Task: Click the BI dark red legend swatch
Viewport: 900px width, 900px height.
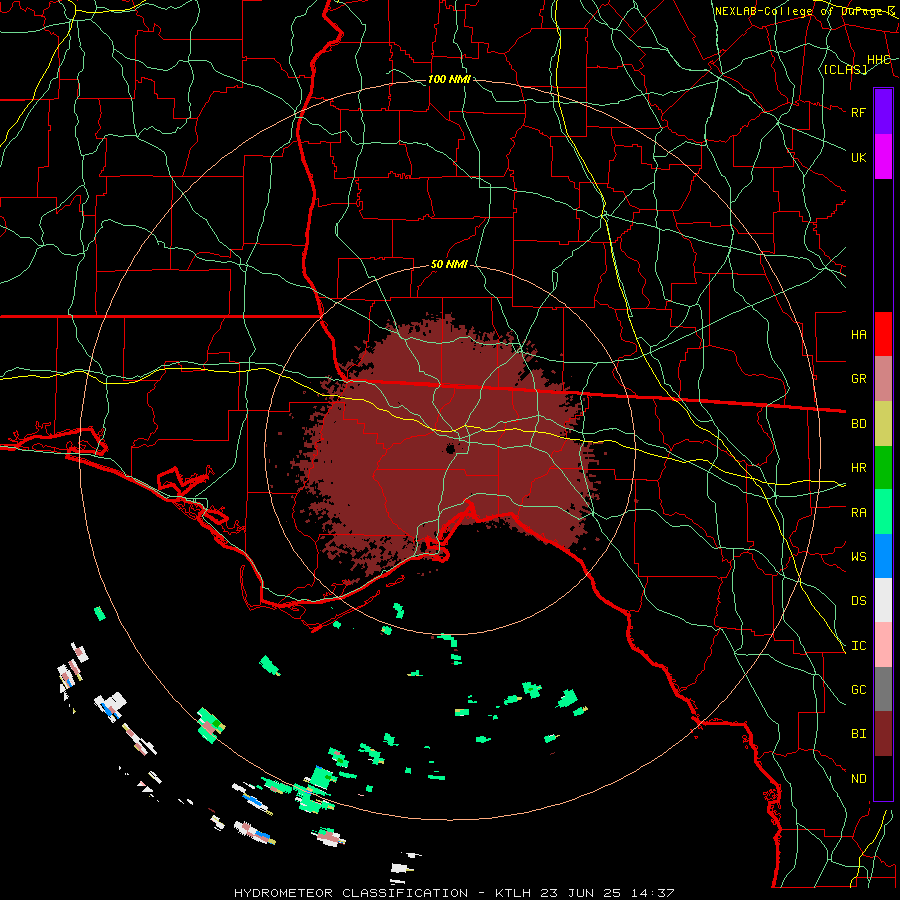Action: tap(883, 734)
